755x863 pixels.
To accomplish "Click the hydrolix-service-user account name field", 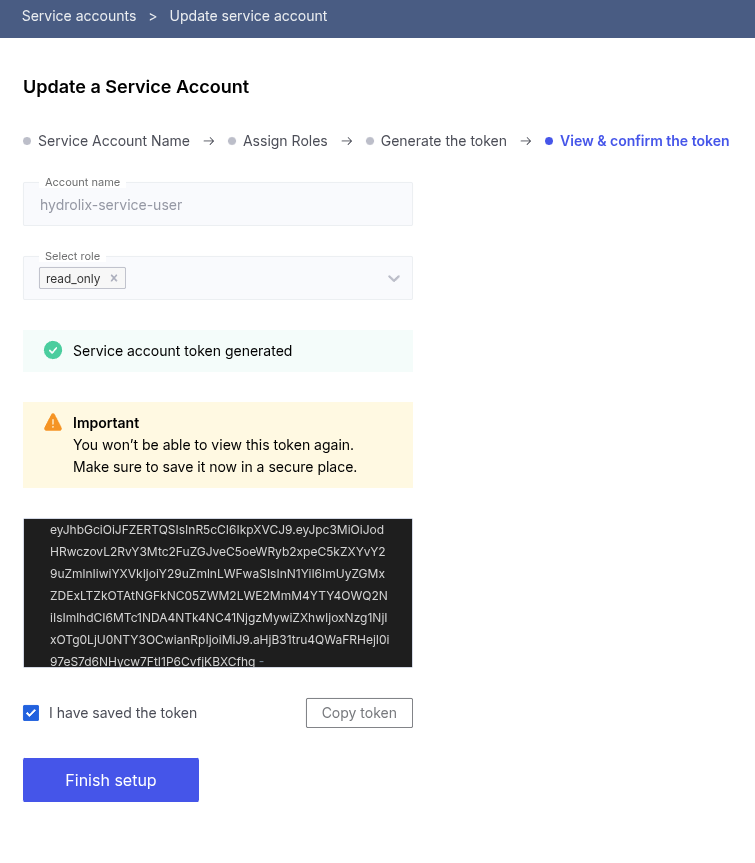I will point(217,204).
